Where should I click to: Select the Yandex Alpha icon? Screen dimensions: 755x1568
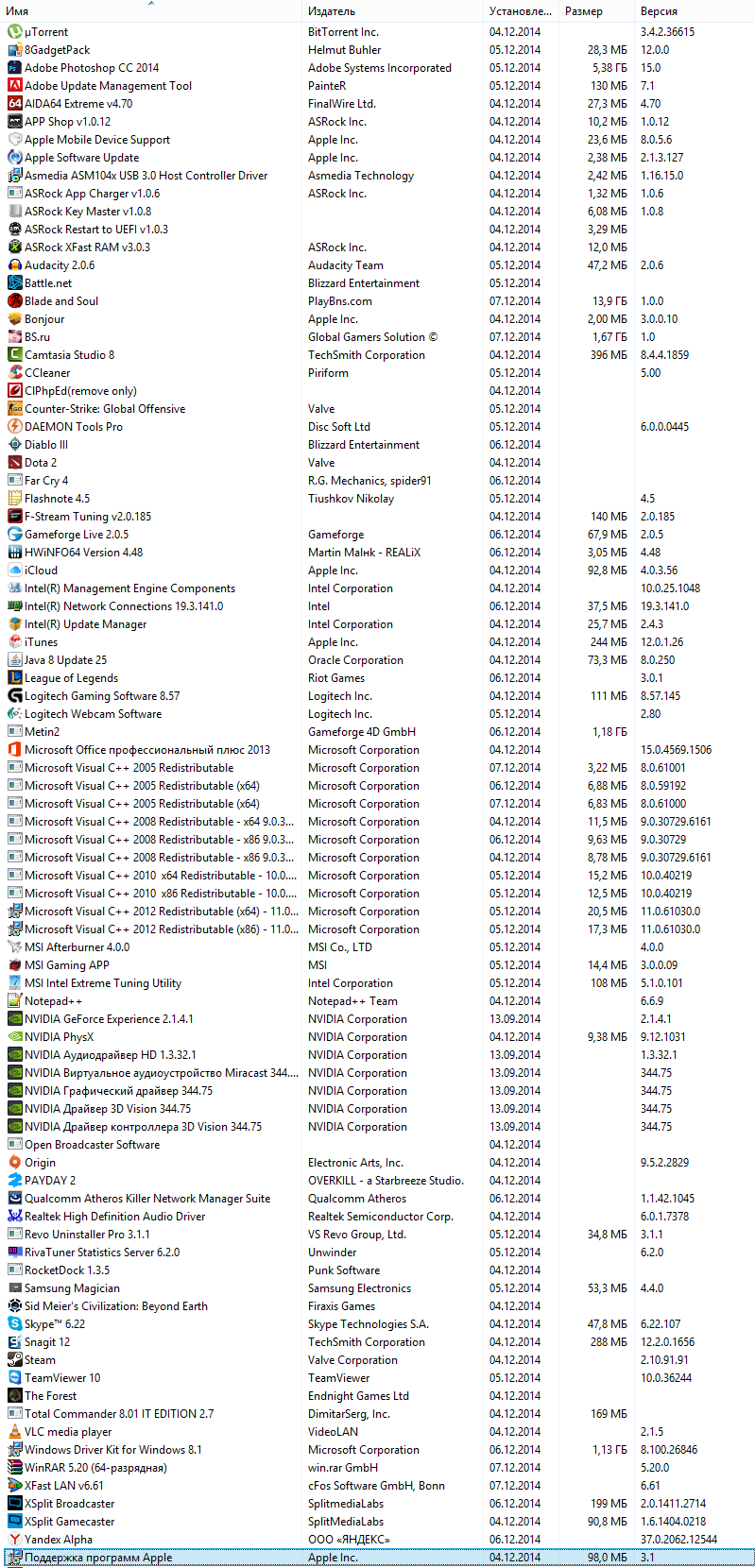click(15, 1539)
